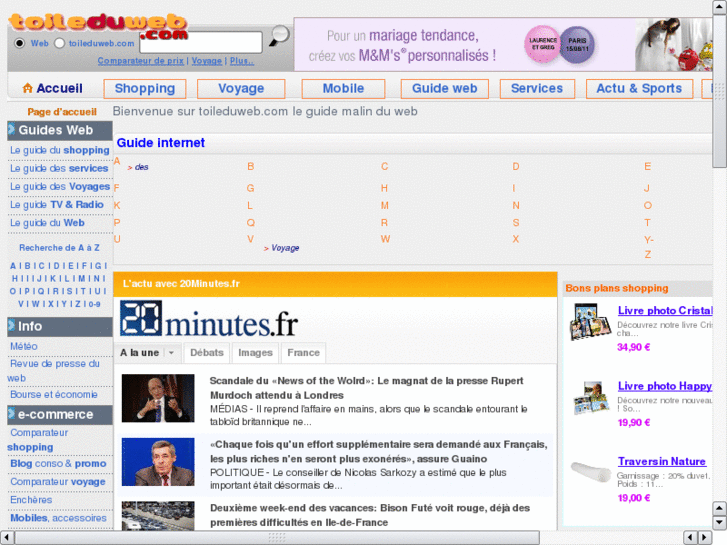Image resolution: width=727 pixels, height=545 pixels.
Task: Switch to the France tab
Action: 304,353
